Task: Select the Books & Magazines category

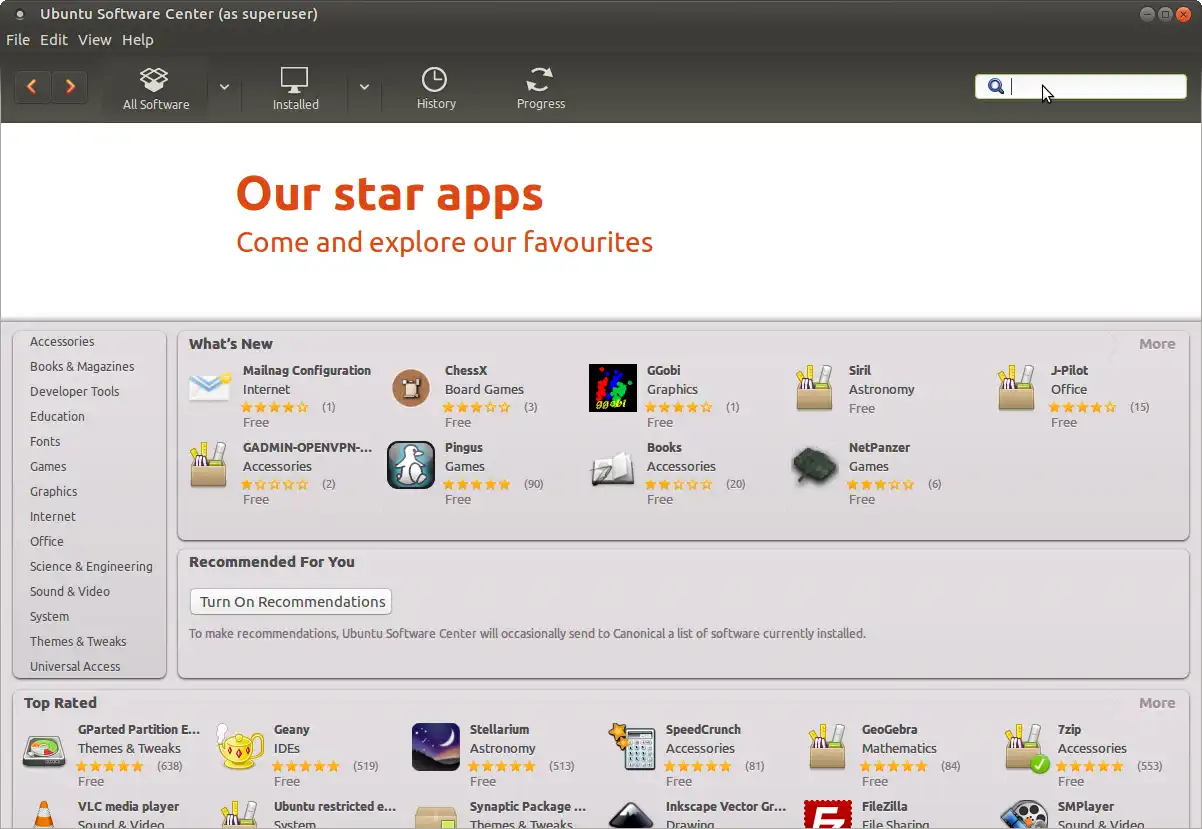Action: [x=82, y=367]
